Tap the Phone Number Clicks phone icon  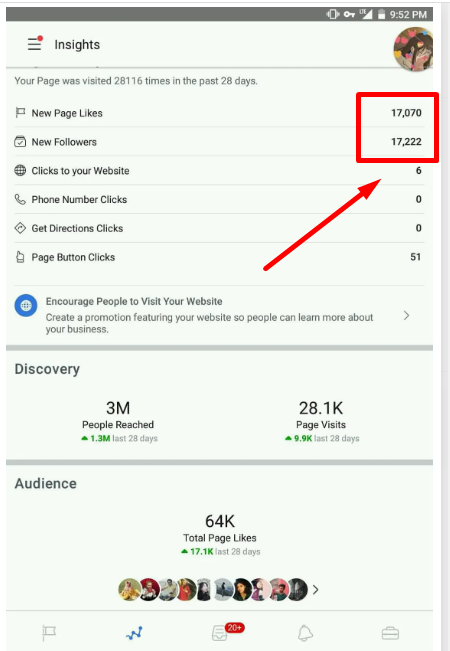pyautogui.click(x=20, y=199)
